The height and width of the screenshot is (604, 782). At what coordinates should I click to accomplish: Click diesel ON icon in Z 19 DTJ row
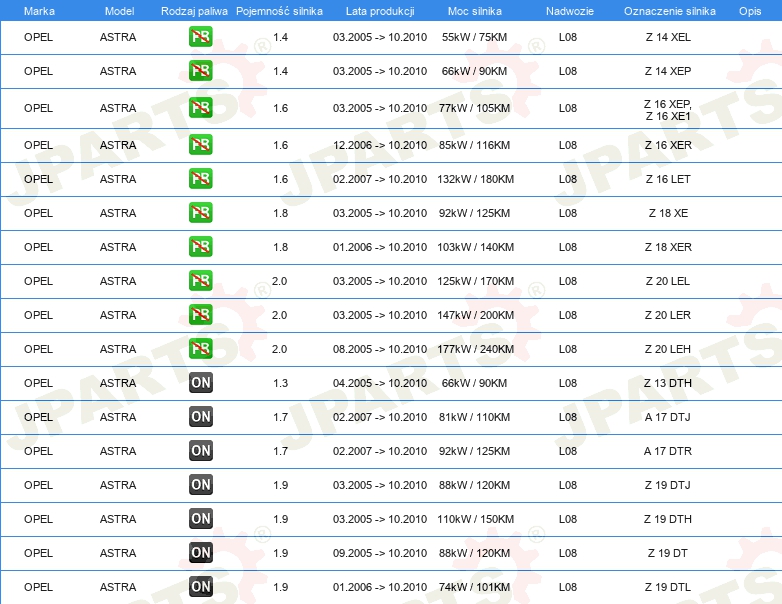[200, 484]
